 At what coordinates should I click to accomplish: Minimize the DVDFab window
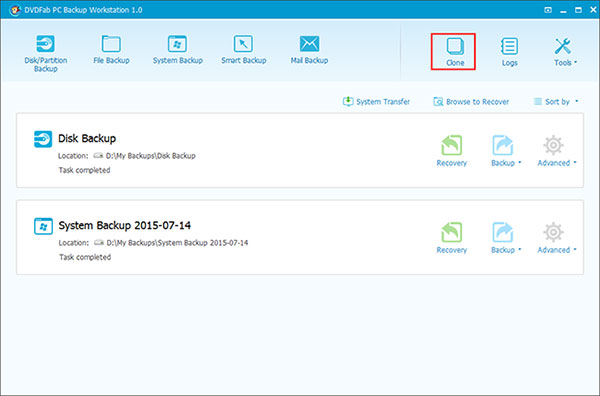tap(563, 11)
